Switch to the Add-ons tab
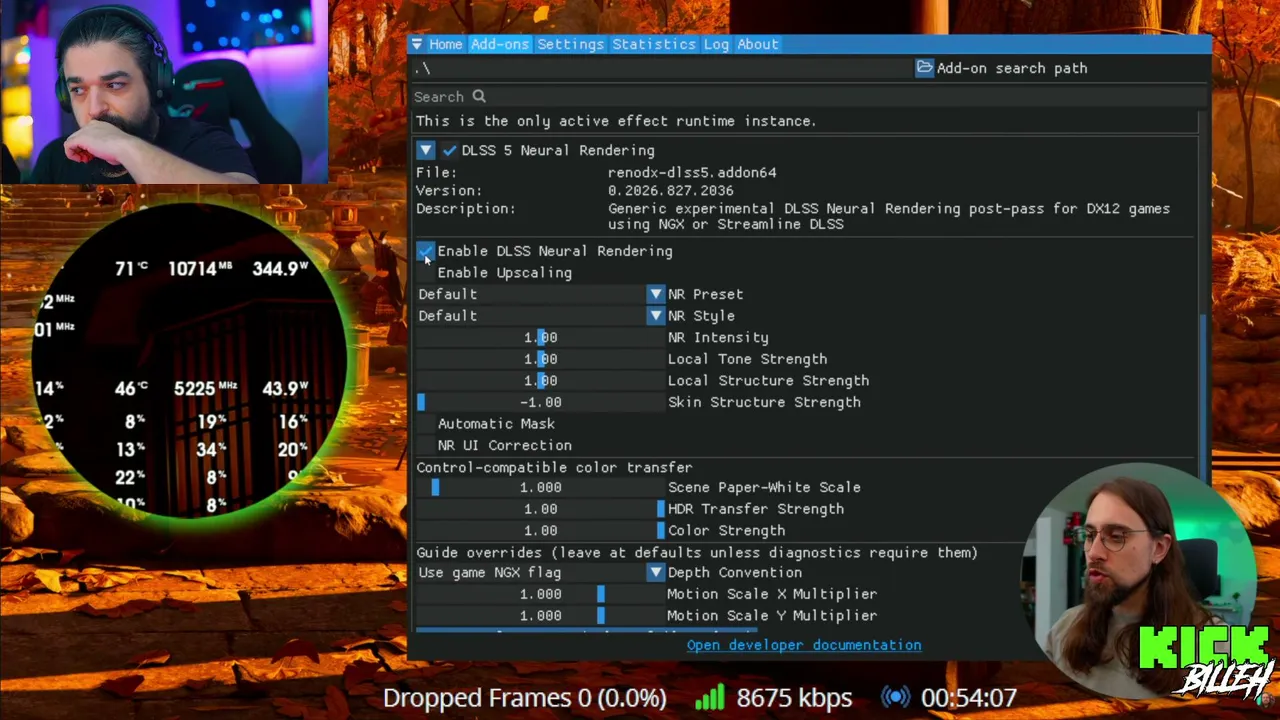This screenshot has height=720, width=1280. pos(499,44)
